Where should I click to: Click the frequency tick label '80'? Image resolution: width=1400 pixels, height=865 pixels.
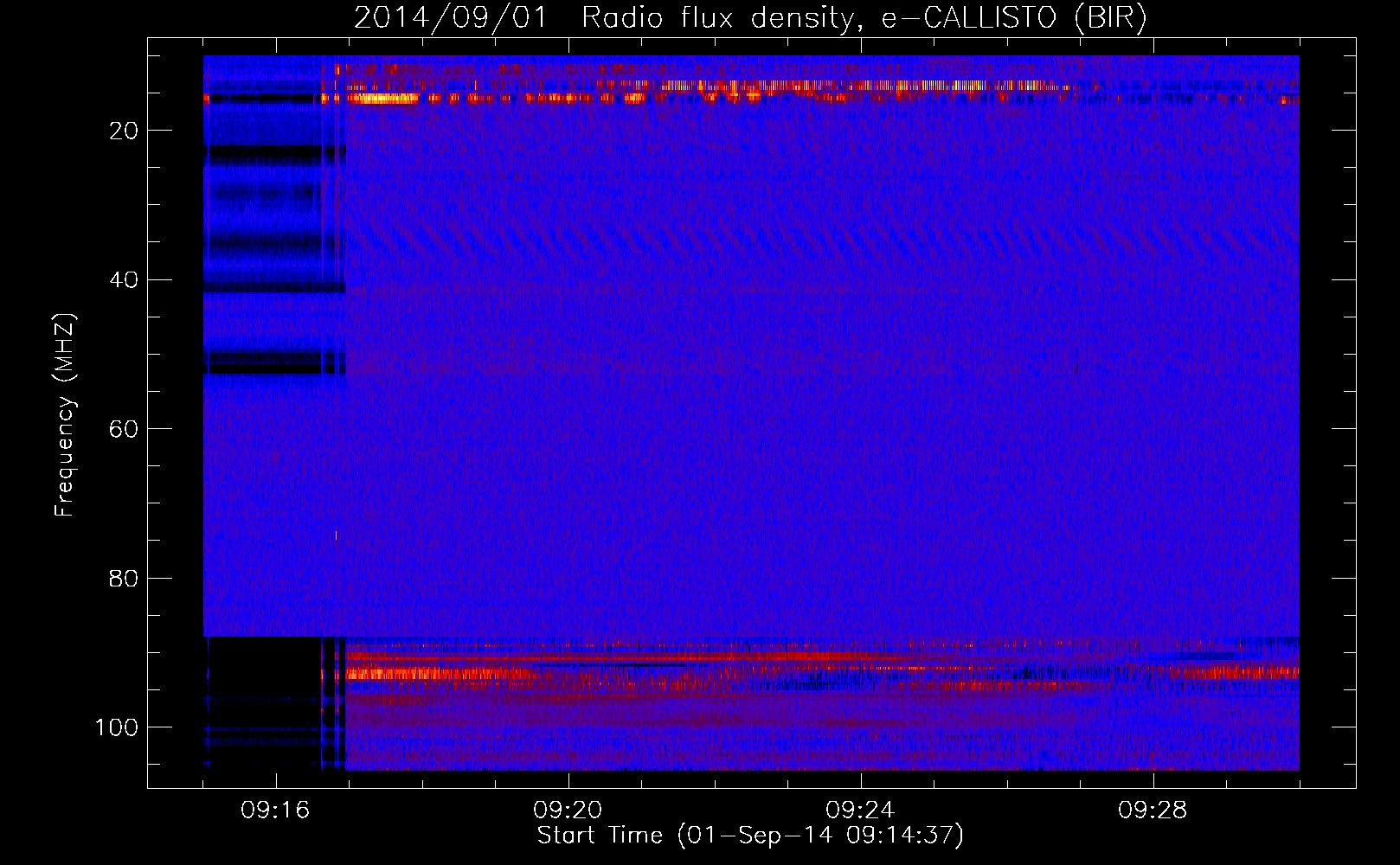[x=125, y=578]
